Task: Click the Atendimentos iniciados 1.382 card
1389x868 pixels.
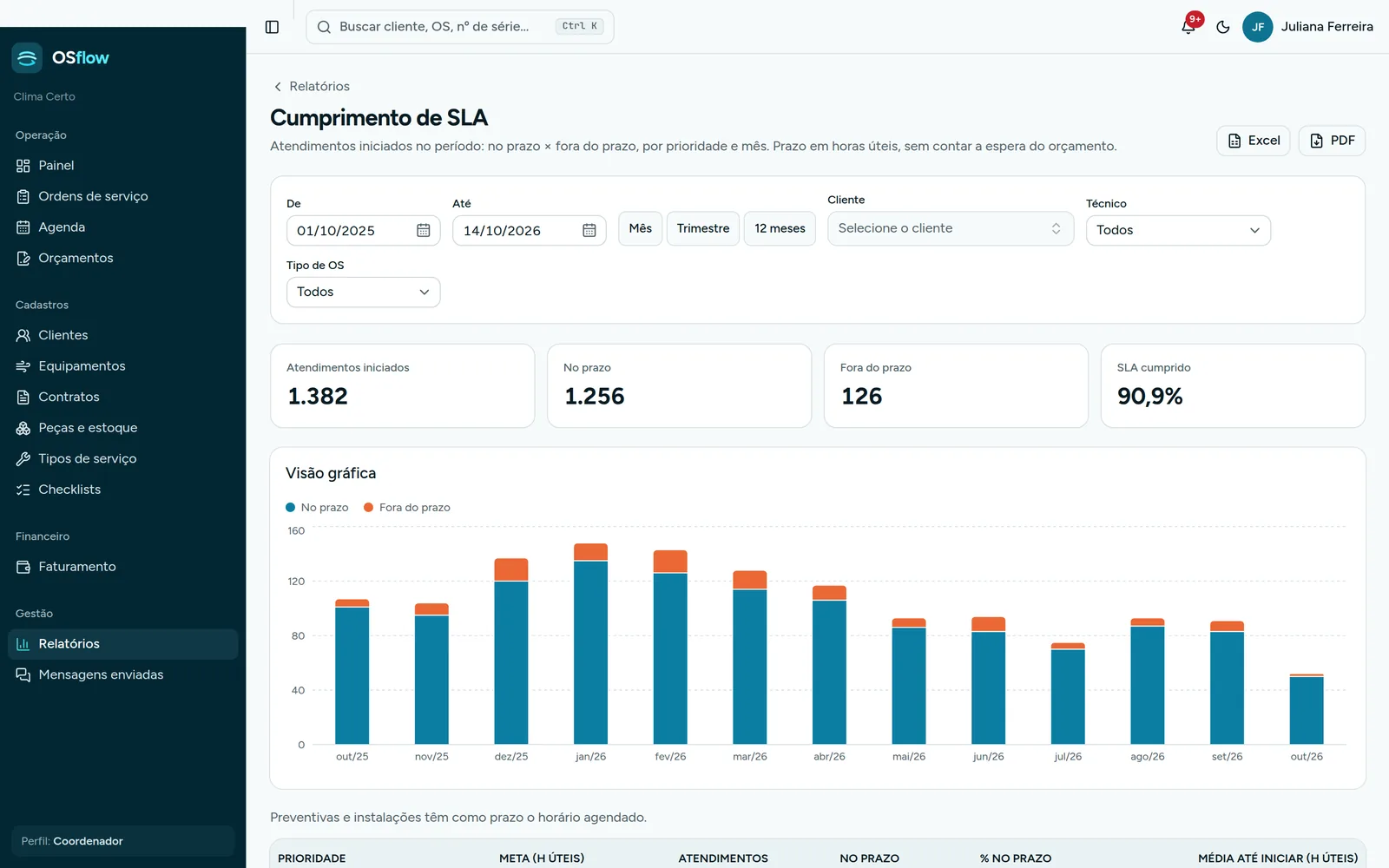Action: pyautogui.click(x=403, y=385)
